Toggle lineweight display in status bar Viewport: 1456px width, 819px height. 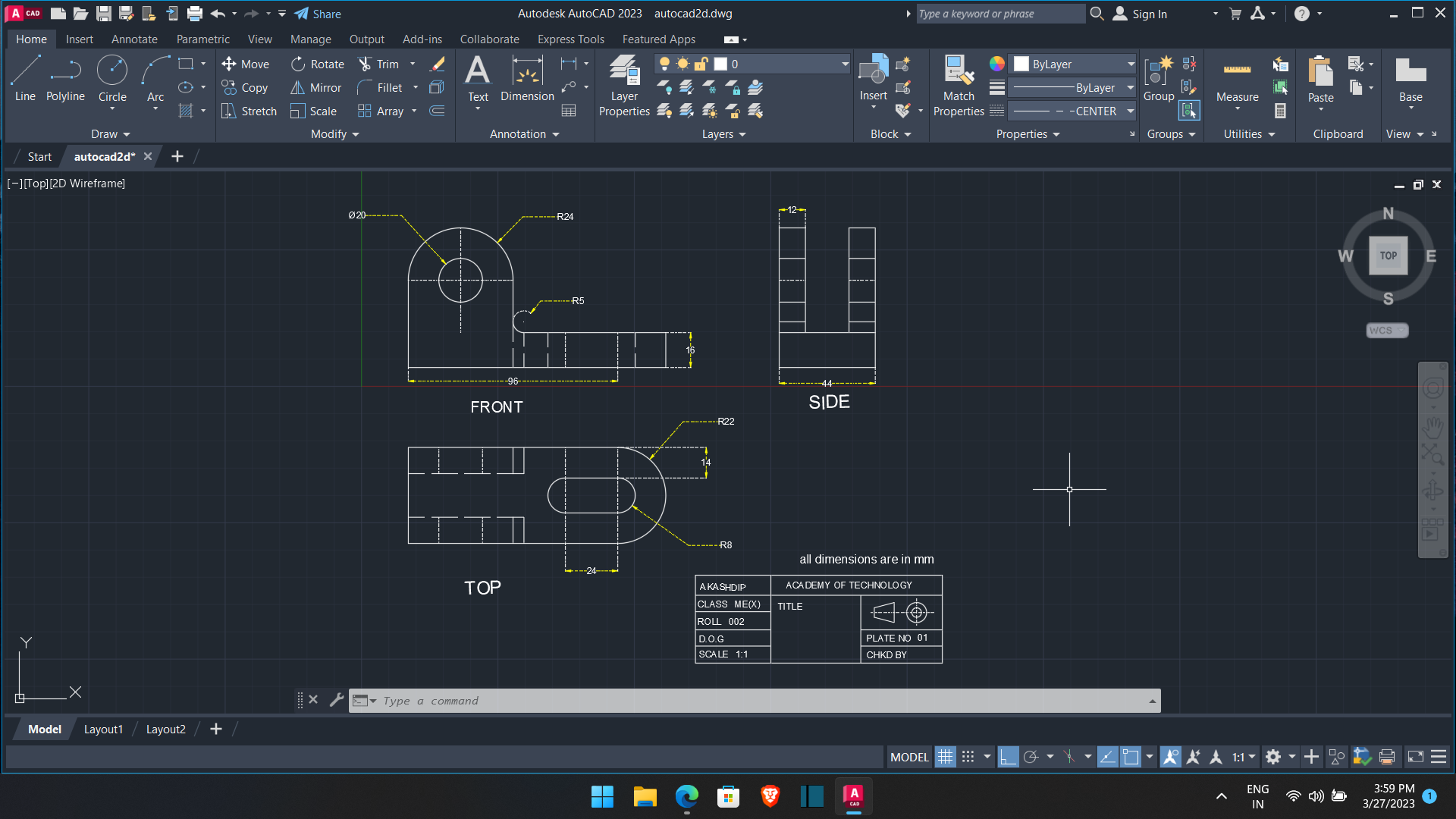(x=1108, y=757)
